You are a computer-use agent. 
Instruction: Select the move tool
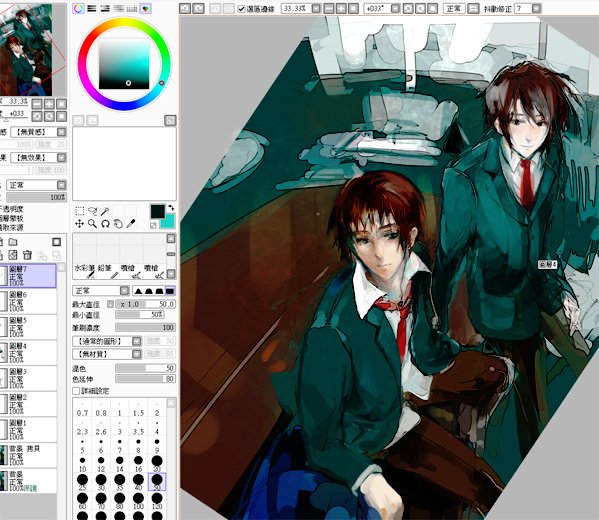click(x=80, y=224)
